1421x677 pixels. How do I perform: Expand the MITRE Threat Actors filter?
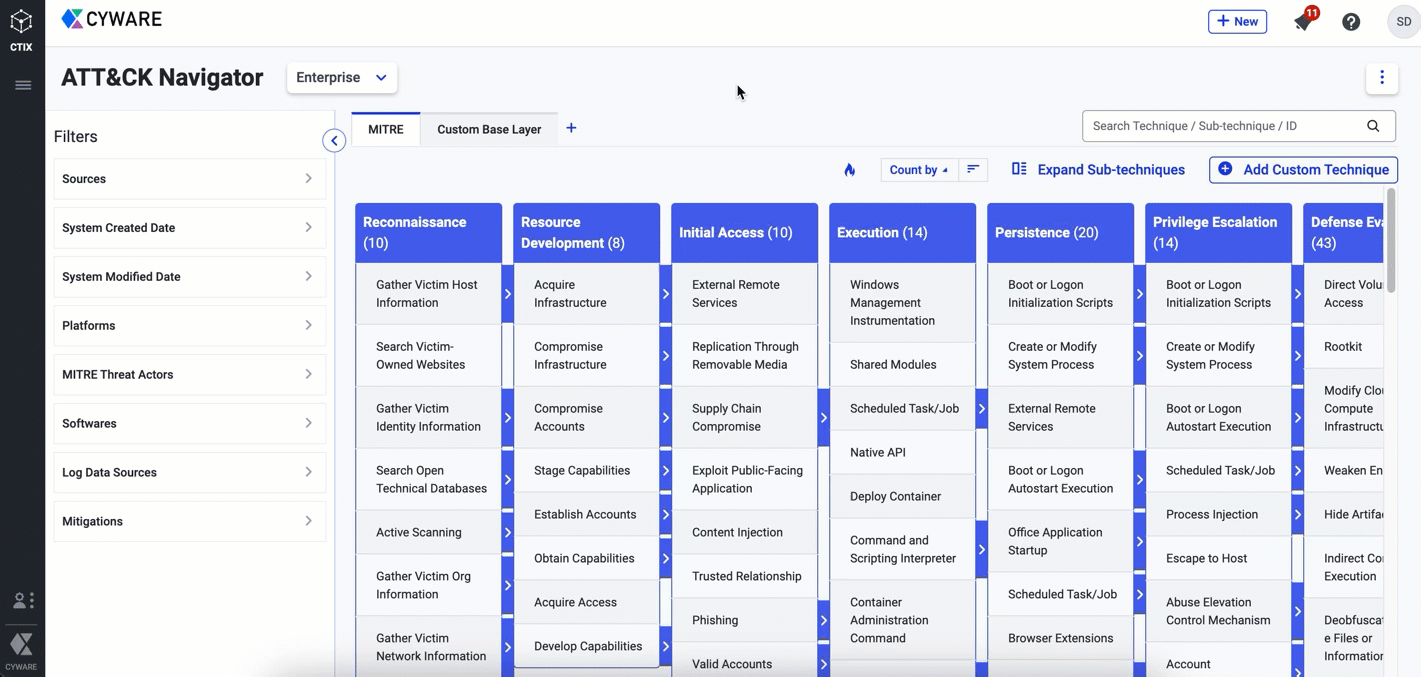[x=189, y=375]
